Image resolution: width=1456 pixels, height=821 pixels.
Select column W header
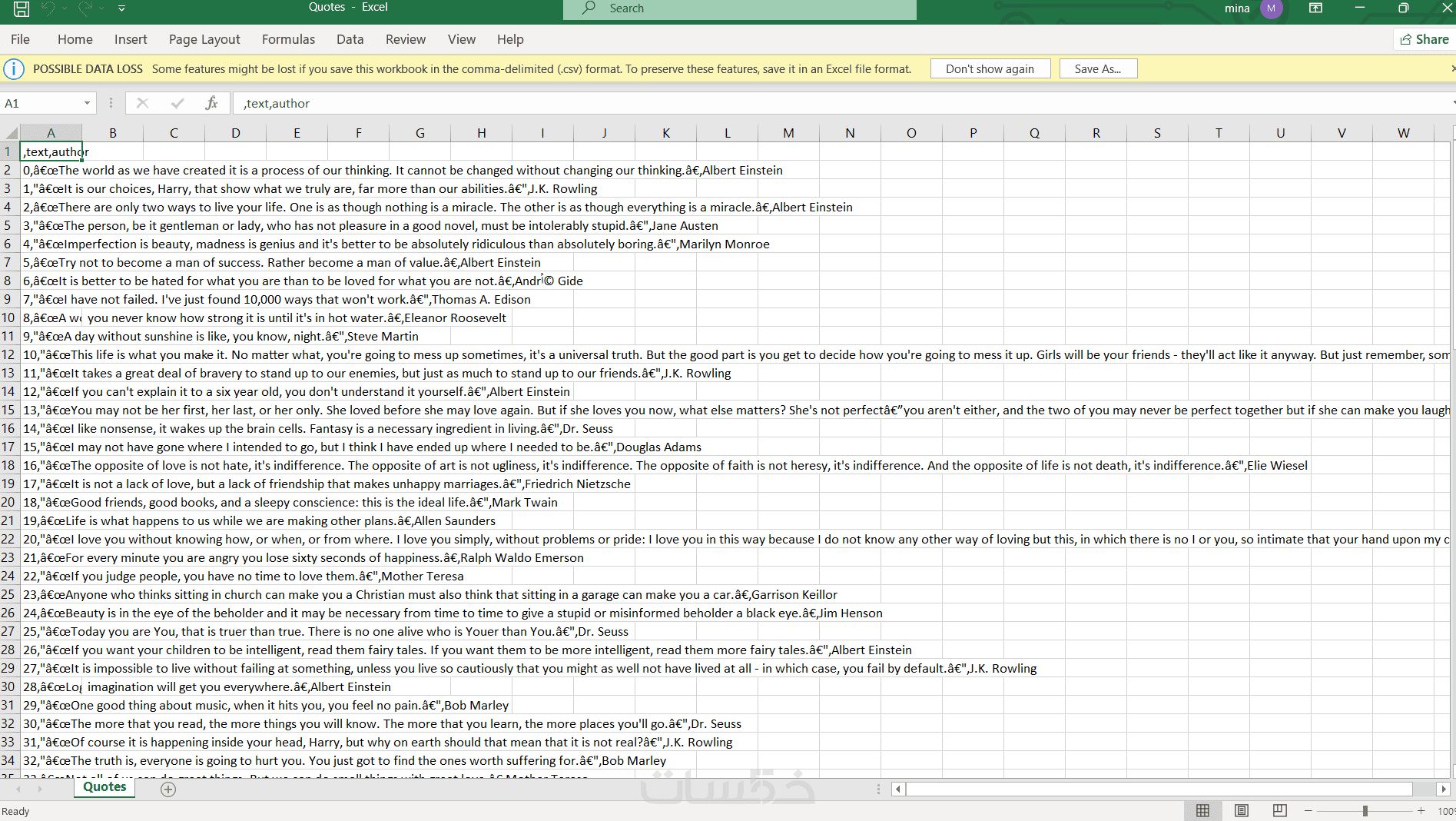1403,133
